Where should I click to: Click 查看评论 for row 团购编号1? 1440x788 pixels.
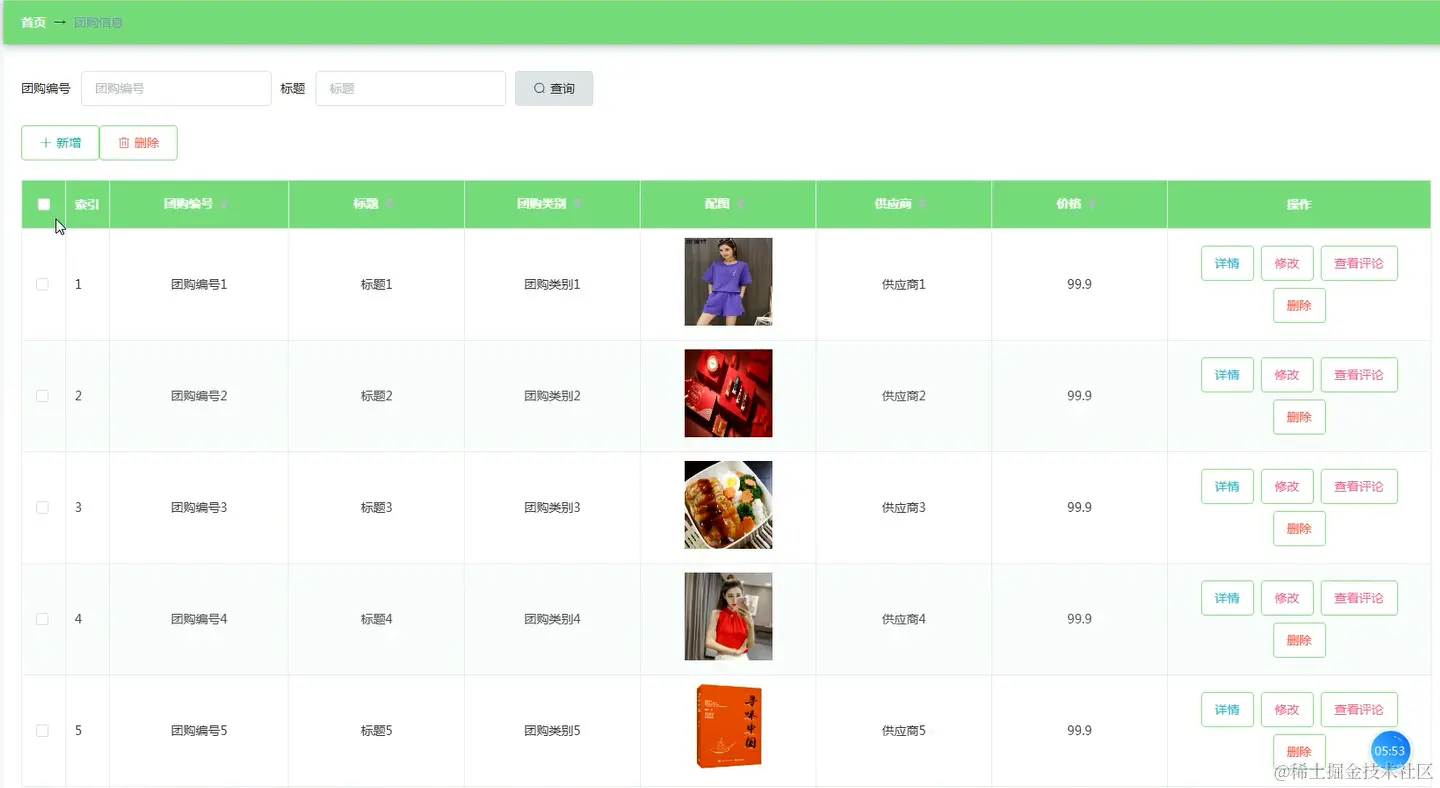[1359, 263]
